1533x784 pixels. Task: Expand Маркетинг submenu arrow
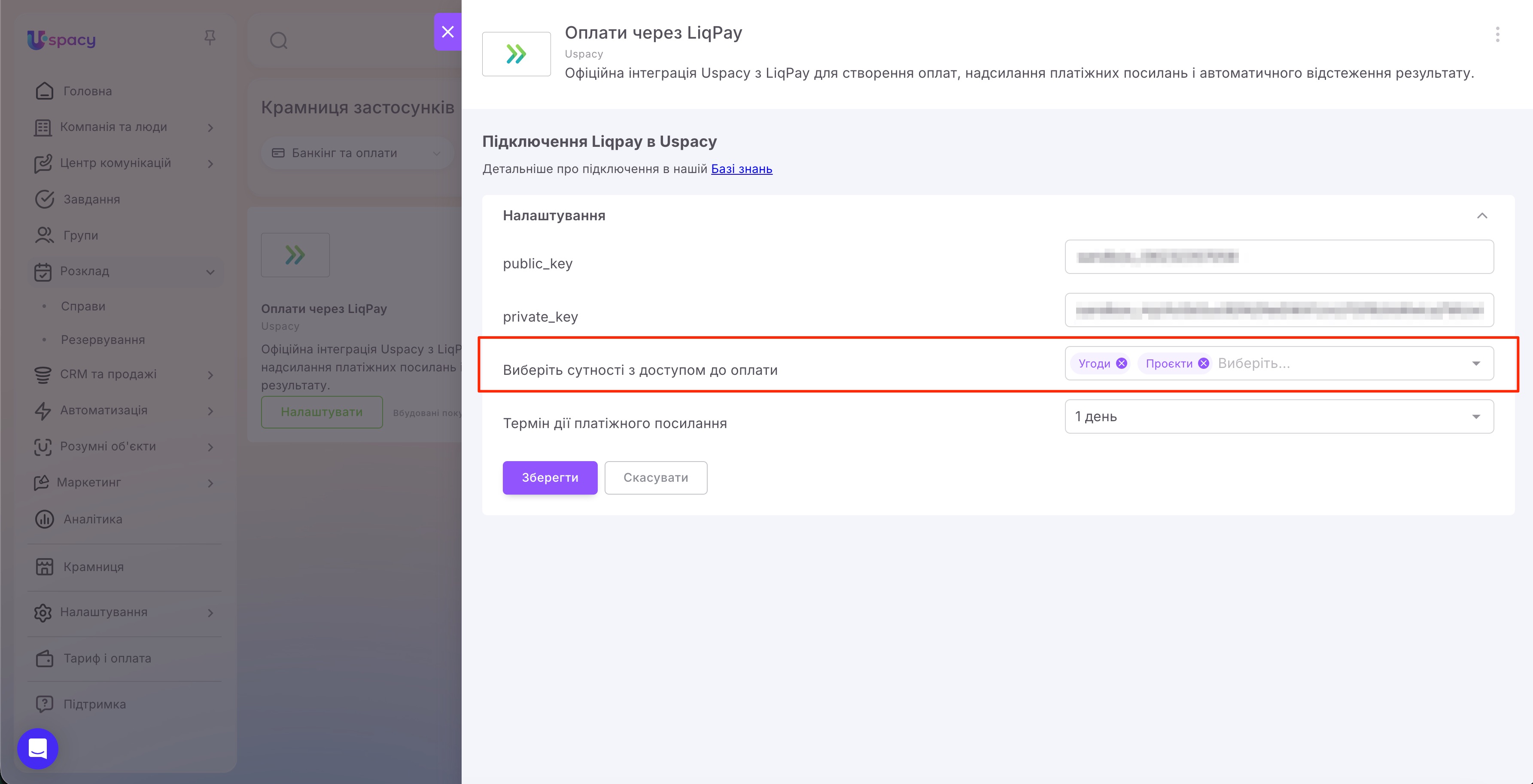(x=211, y=483)
